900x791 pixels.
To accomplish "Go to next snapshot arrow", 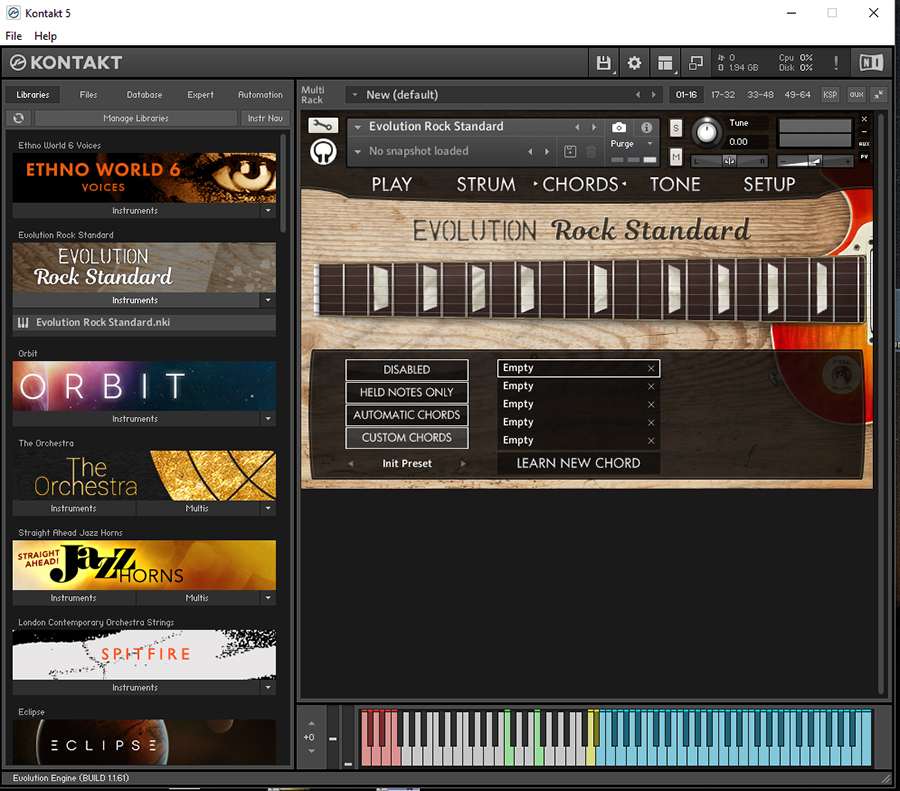I will coord(547,152).
